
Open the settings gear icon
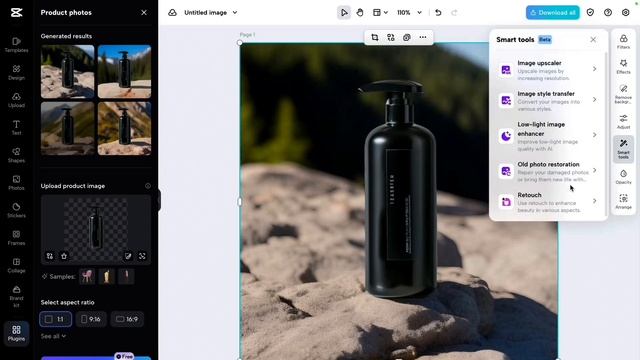625,13
